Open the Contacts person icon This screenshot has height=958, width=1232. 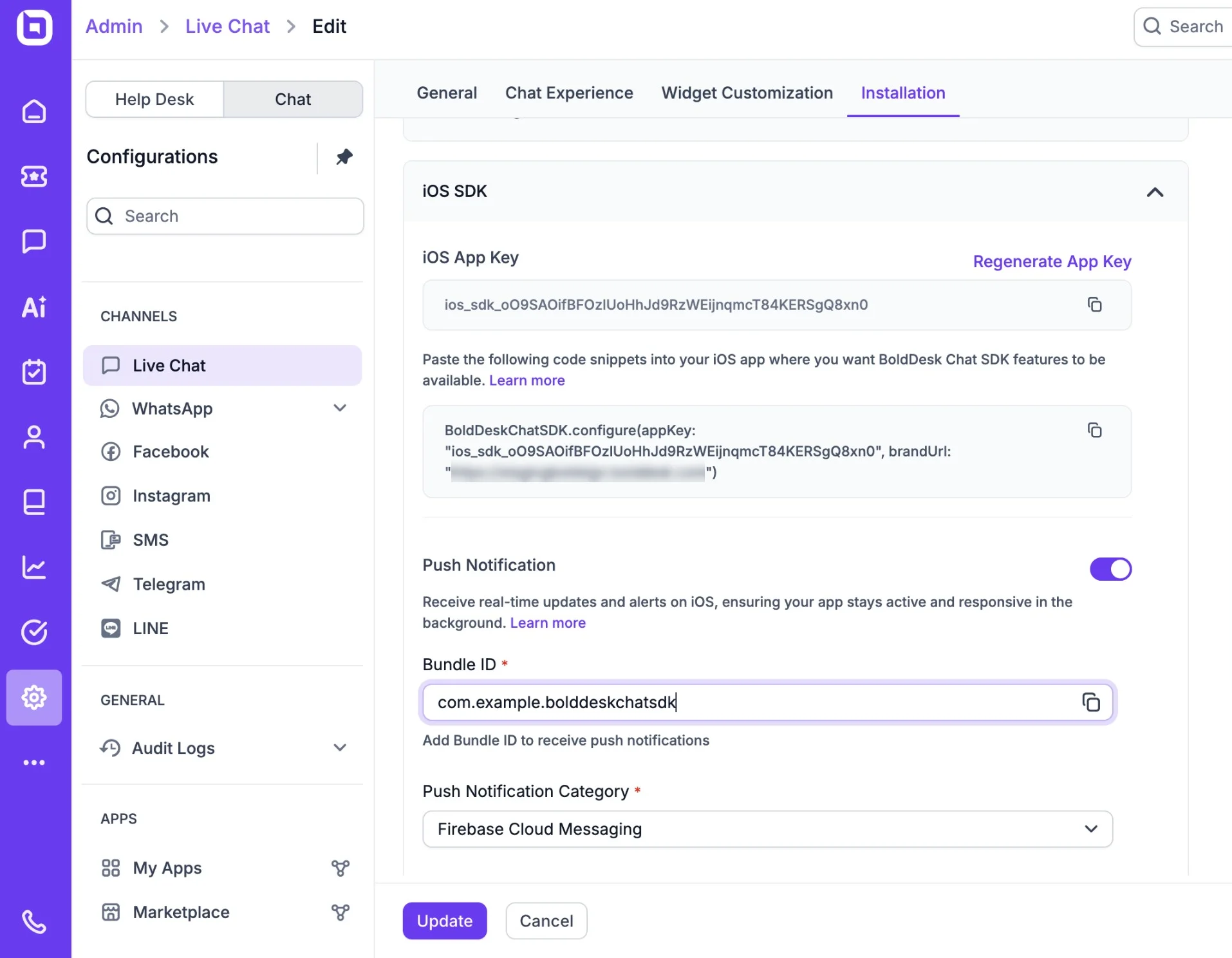pyautogui.click(x=34, y=437)
